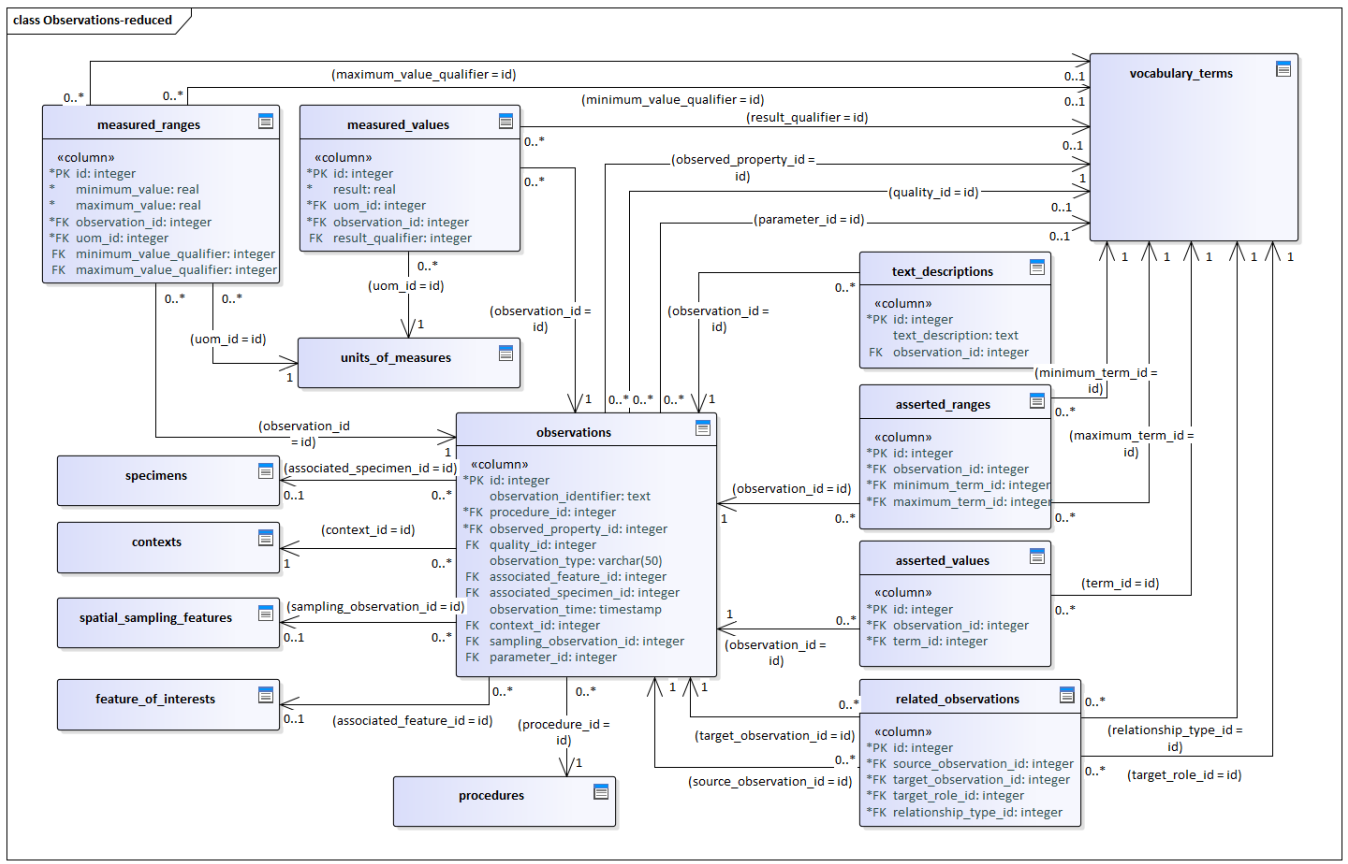
Task: Click the feature_of_interests table icon
Action: [266, 695]
